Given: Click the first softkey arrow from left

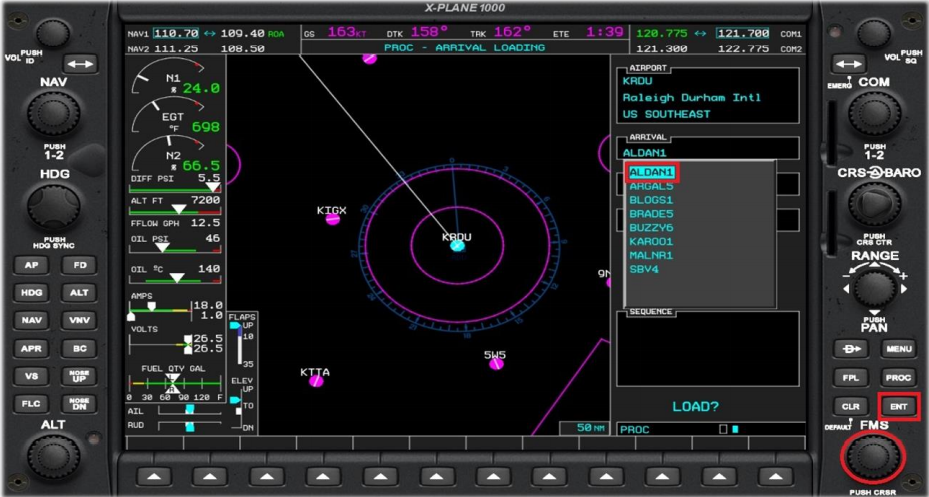Looking at the screenshot, I should tap(154, 476).
